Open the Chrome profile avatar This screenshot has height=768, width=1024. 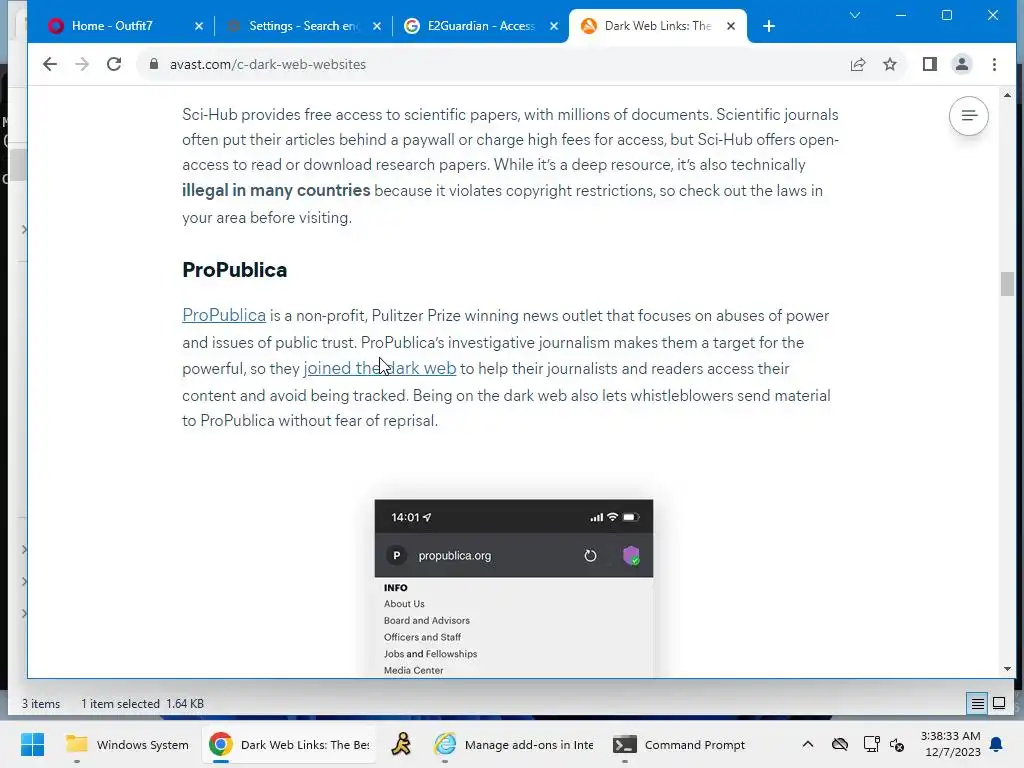pos(961,64)
